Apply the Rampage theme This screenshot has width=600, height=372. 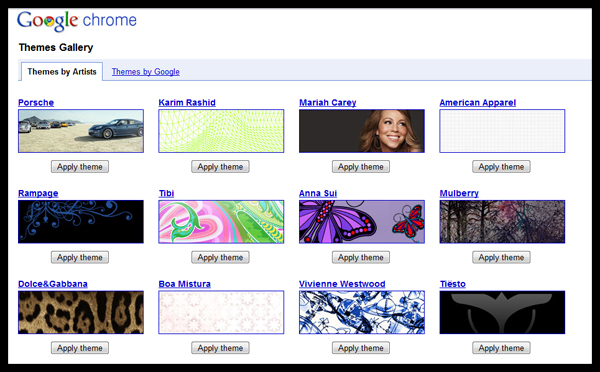[x=80, y=257]
